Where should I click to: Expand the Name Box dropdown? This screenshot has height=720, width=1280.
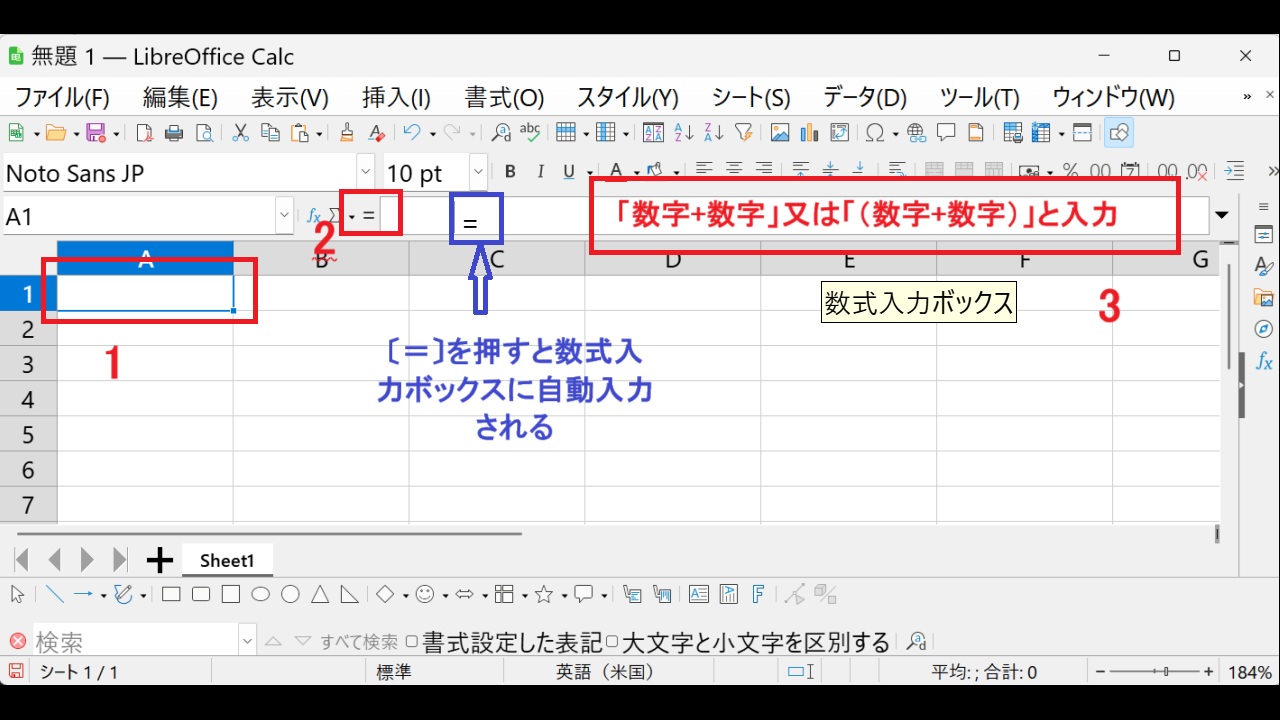click(x=283, y=215)
